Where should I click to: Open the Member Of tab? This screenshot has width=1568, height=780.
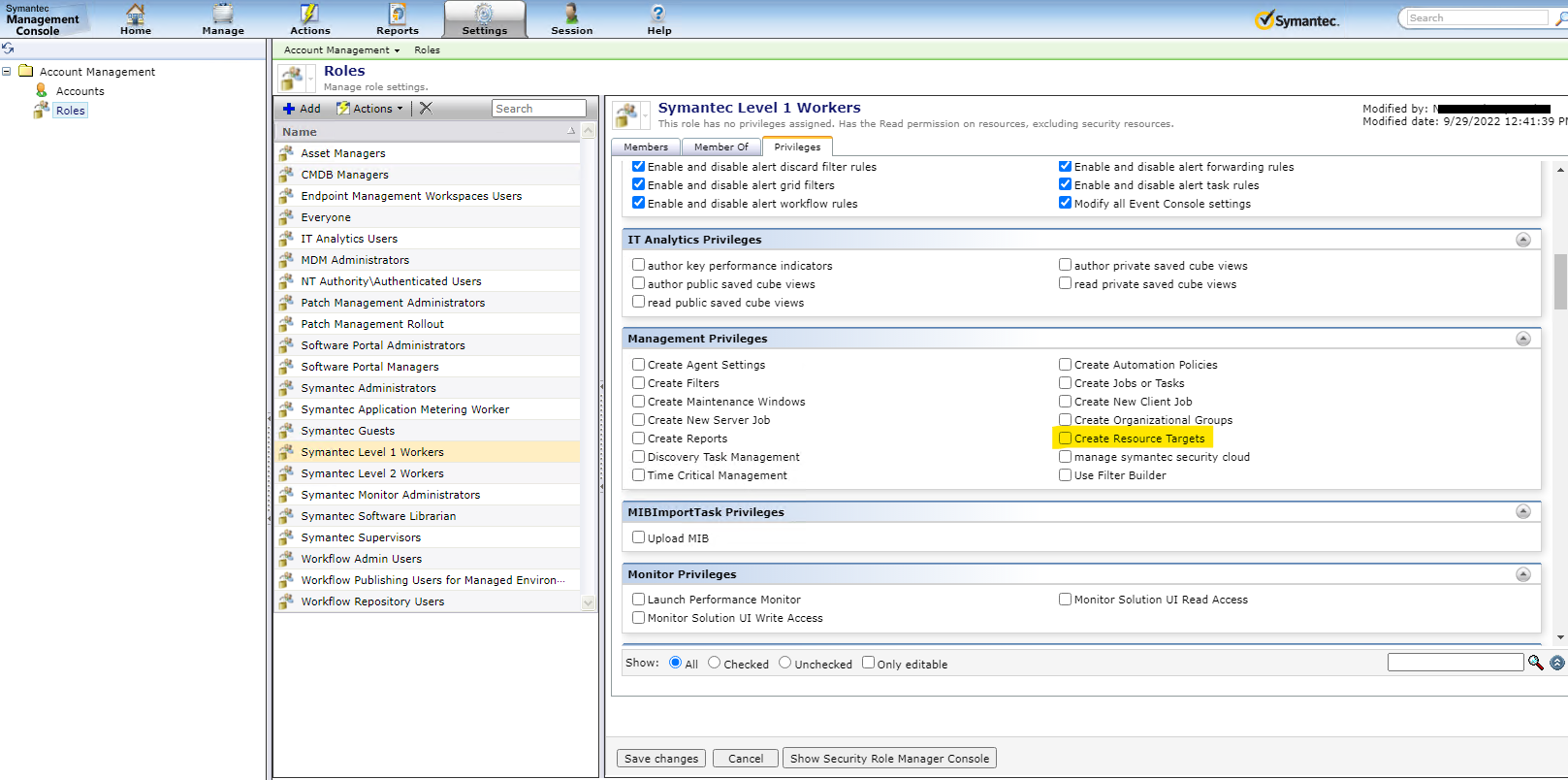720,146
